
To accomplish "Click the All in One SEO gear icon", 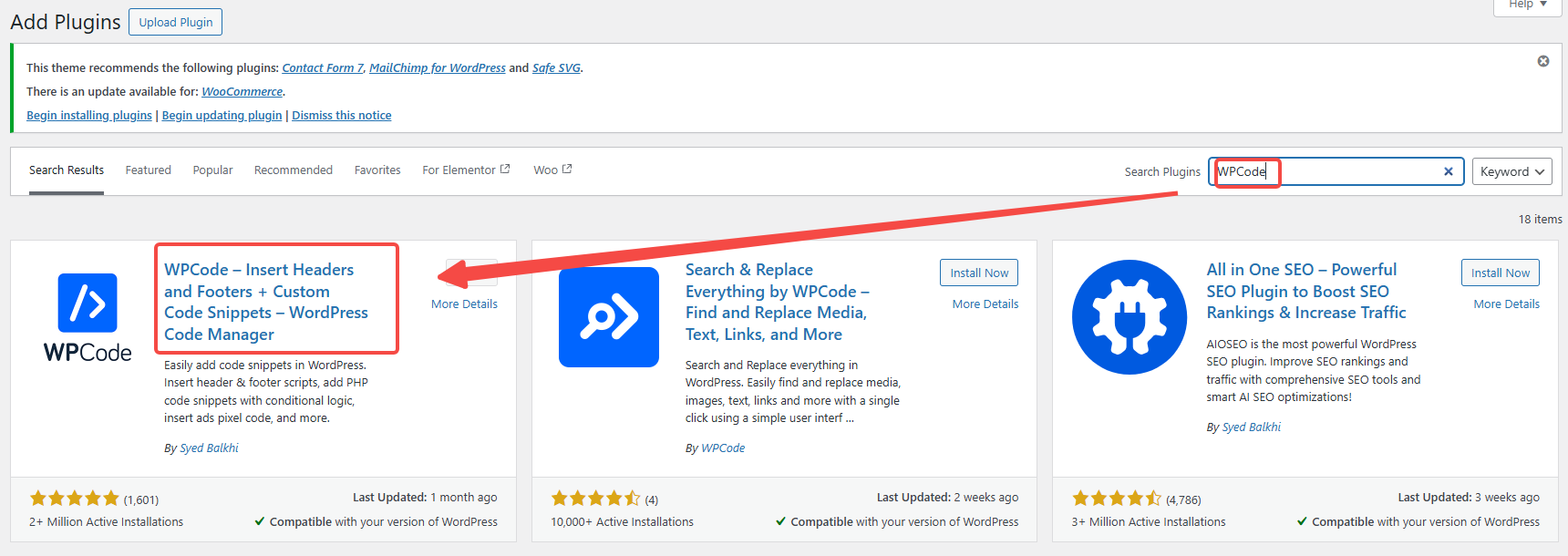I will [1130, 317].
